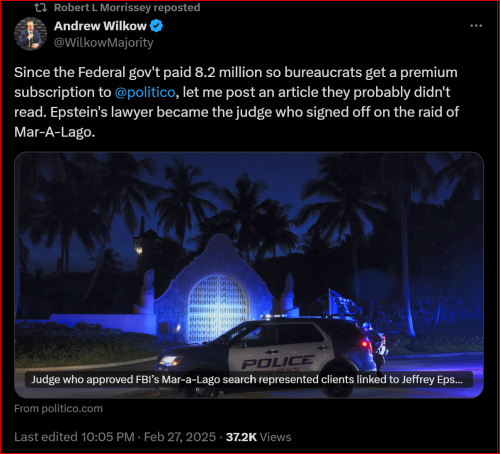Click the article headline caption overlay

point(248,379)
